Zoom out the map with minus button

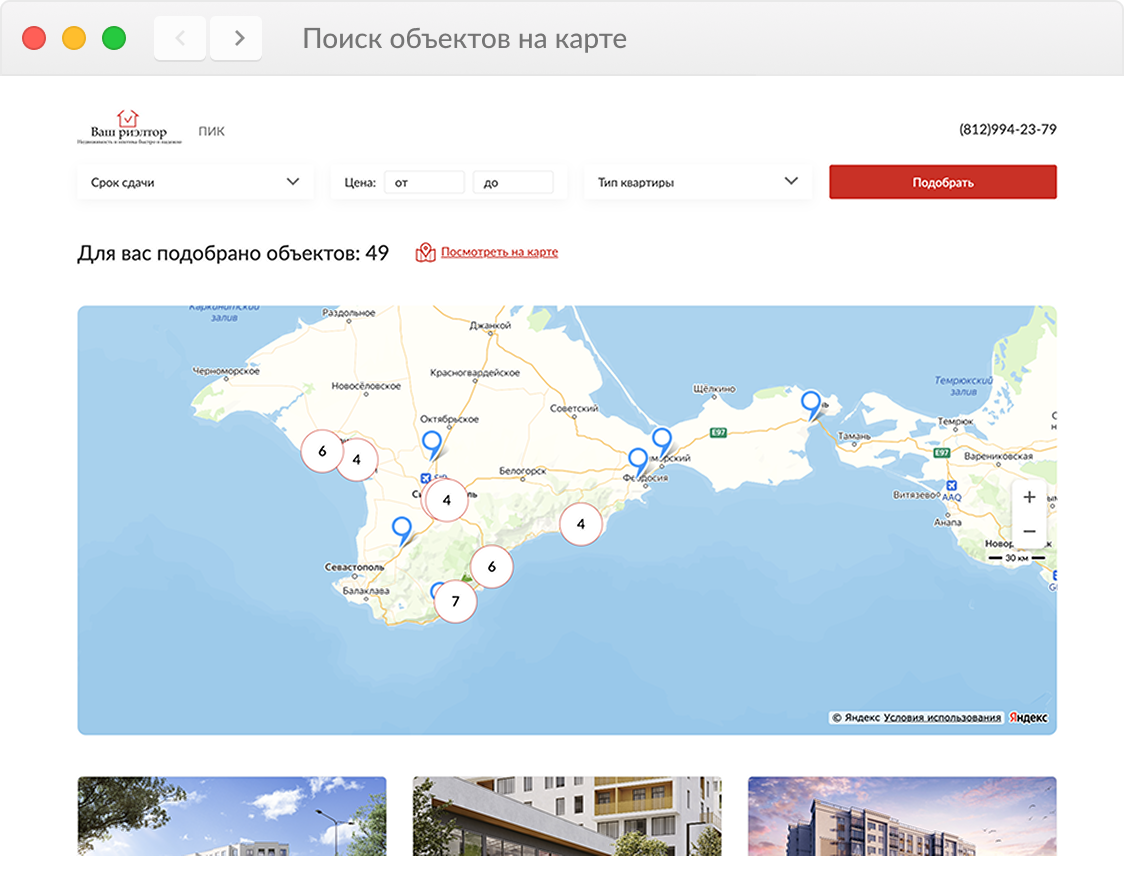click(x=1029, y=531)
